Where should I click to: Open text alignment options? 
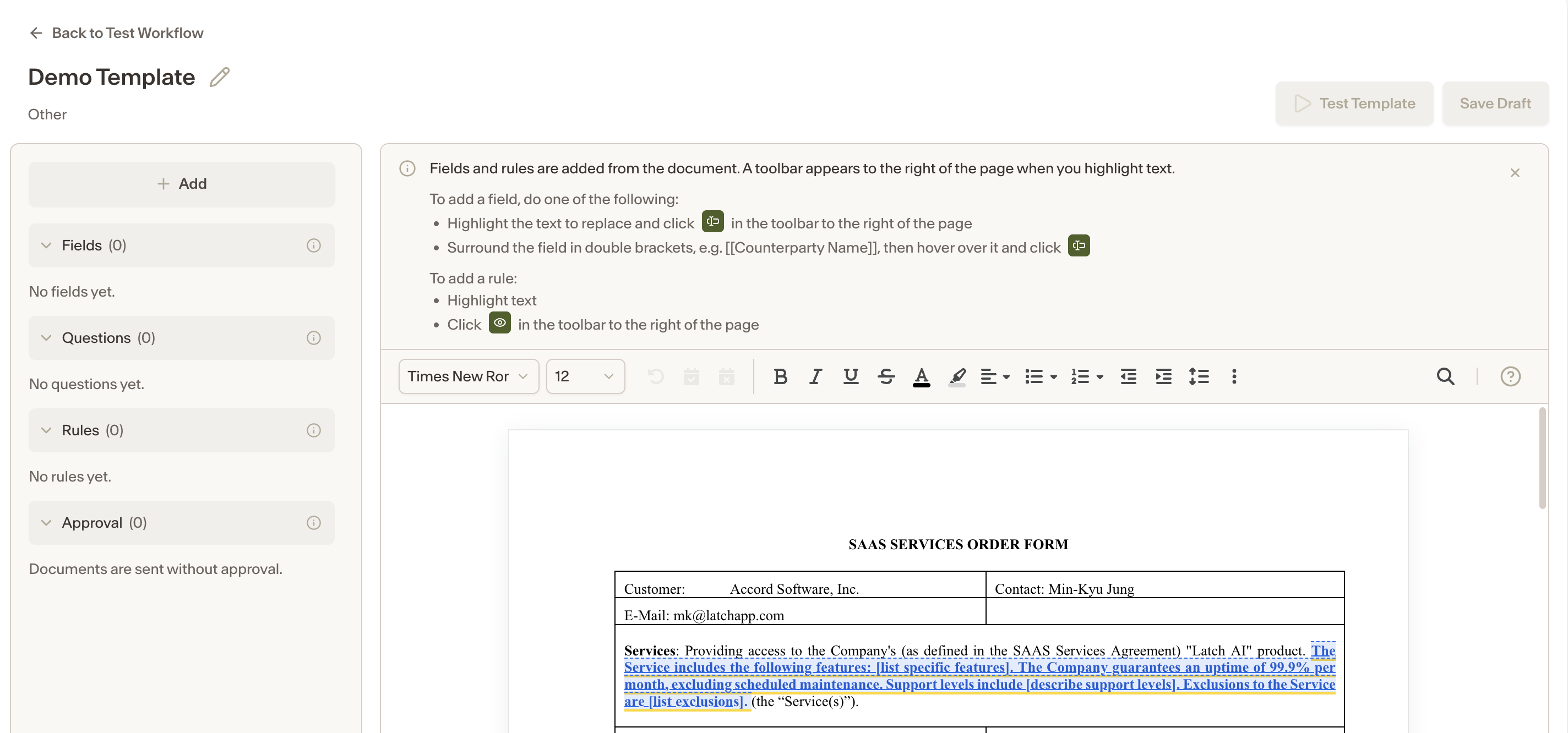pyautogui.click(x=995, y=376)
